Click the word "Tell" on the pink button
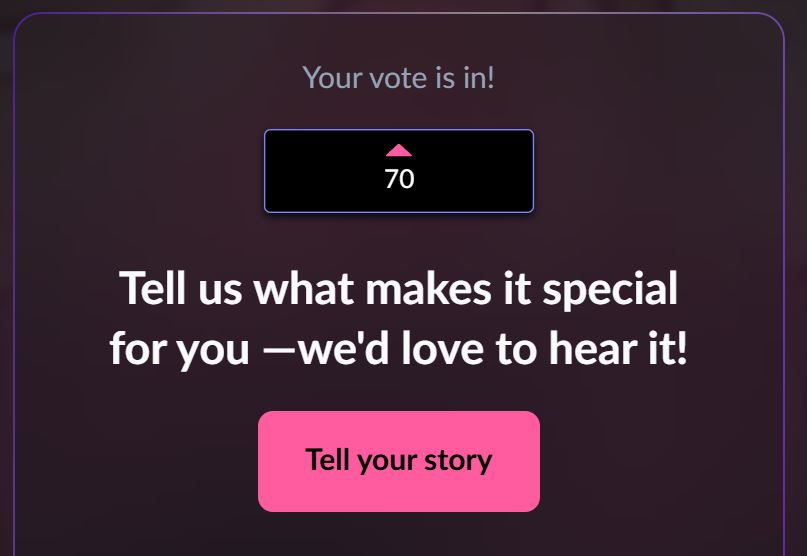807x556 pixels. click(325, 460)
